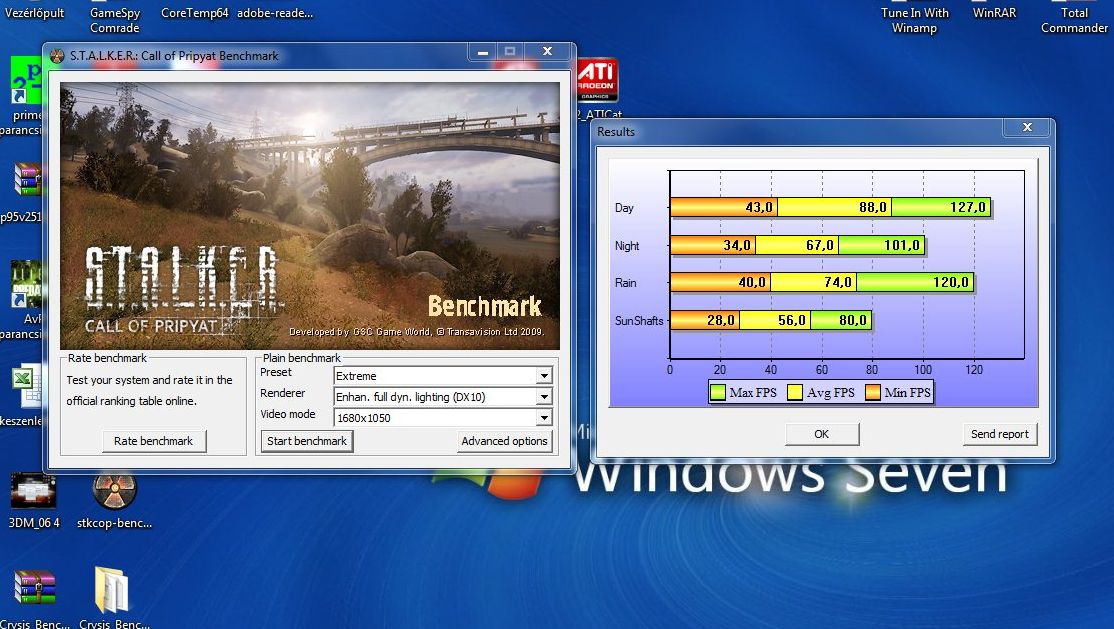Click the Results window title text
1114x629 pixels.
[616, 131]
